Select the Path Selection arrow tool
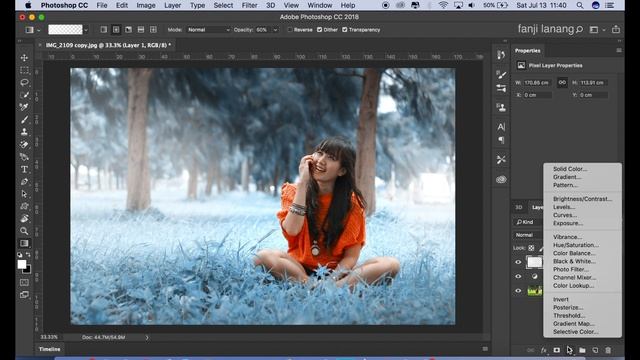Viewport: 640px width, 360px height. pyautogui.click(x=24, y=194)
